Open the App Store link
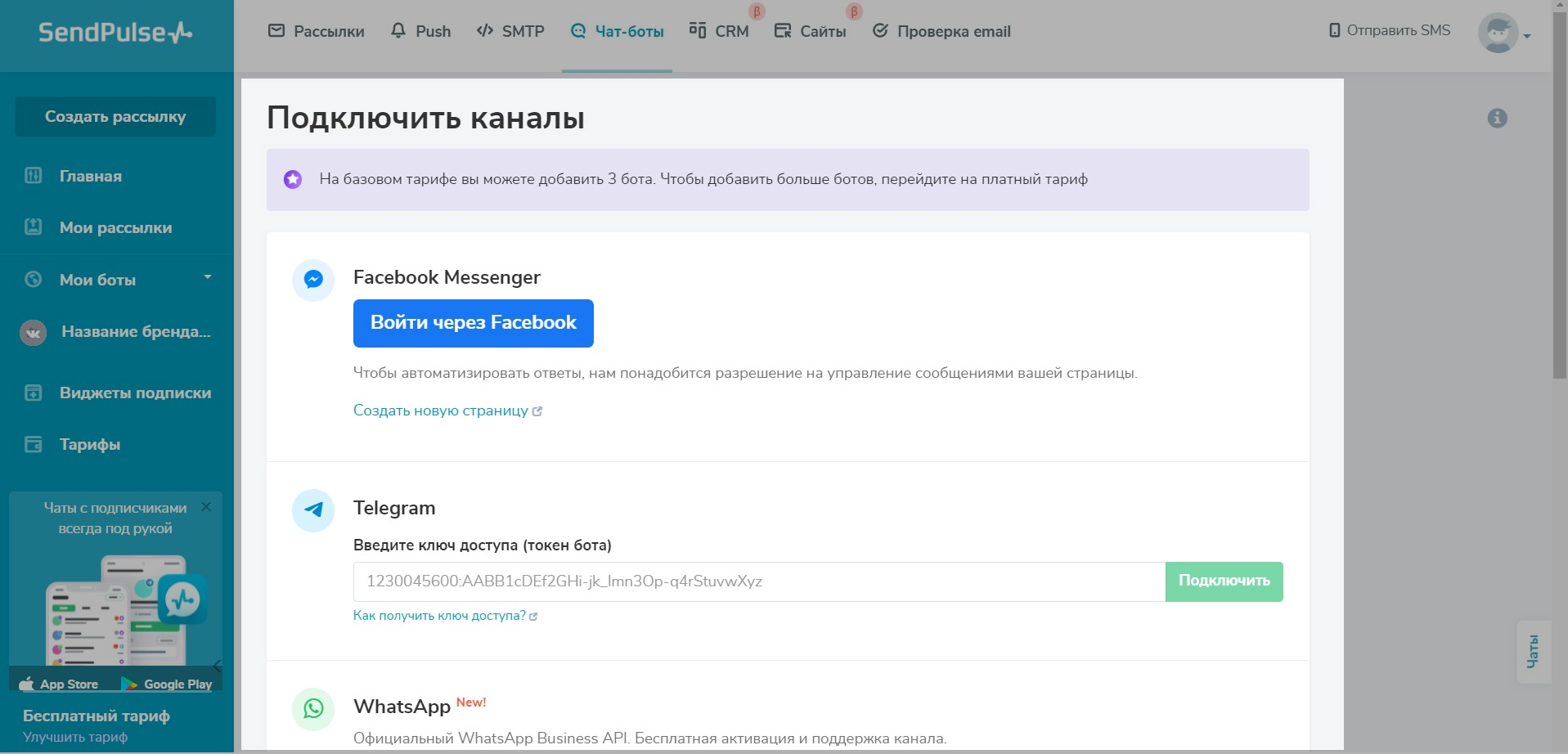1568x754 pixels. [x=59, y=684]
